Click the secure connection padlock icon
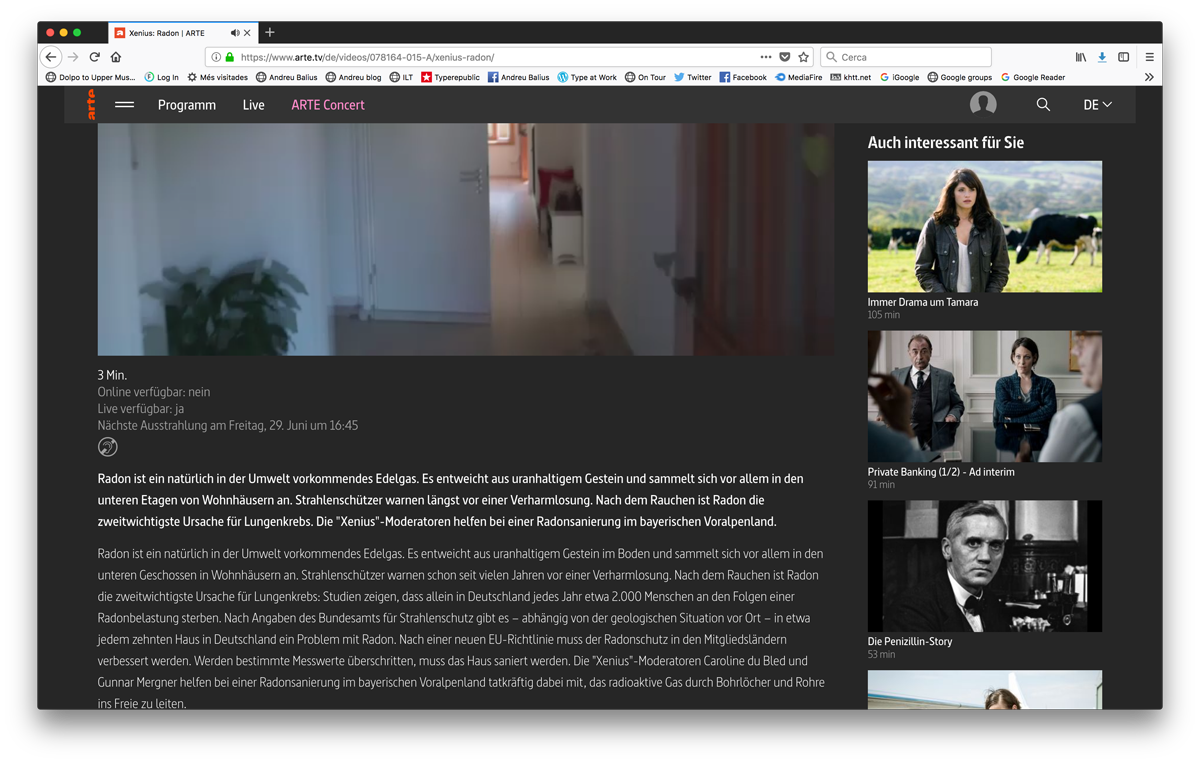Image resolution: width=1200 pixels, height=763 pixels. 229,57
